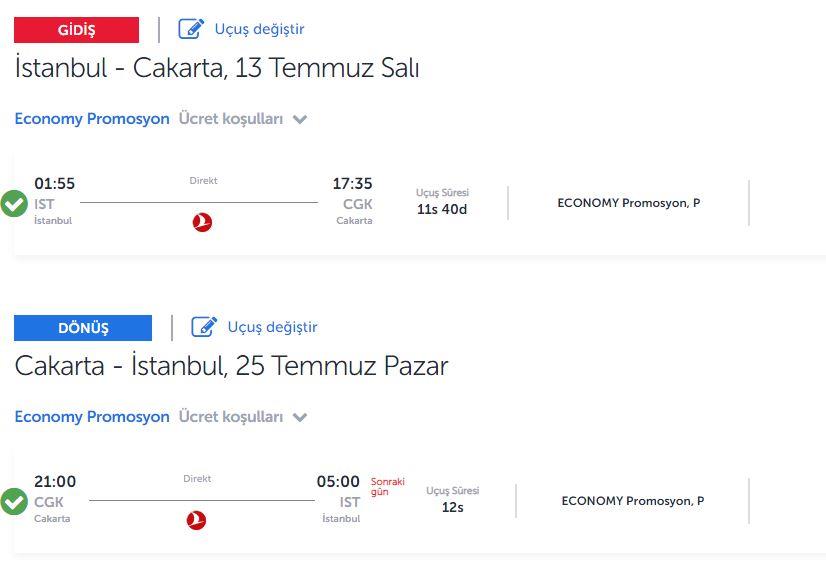Select the blue DÖNÜŞ tab
The width and height of the screenshot is (826, 568).
click(x=83, y=328)
